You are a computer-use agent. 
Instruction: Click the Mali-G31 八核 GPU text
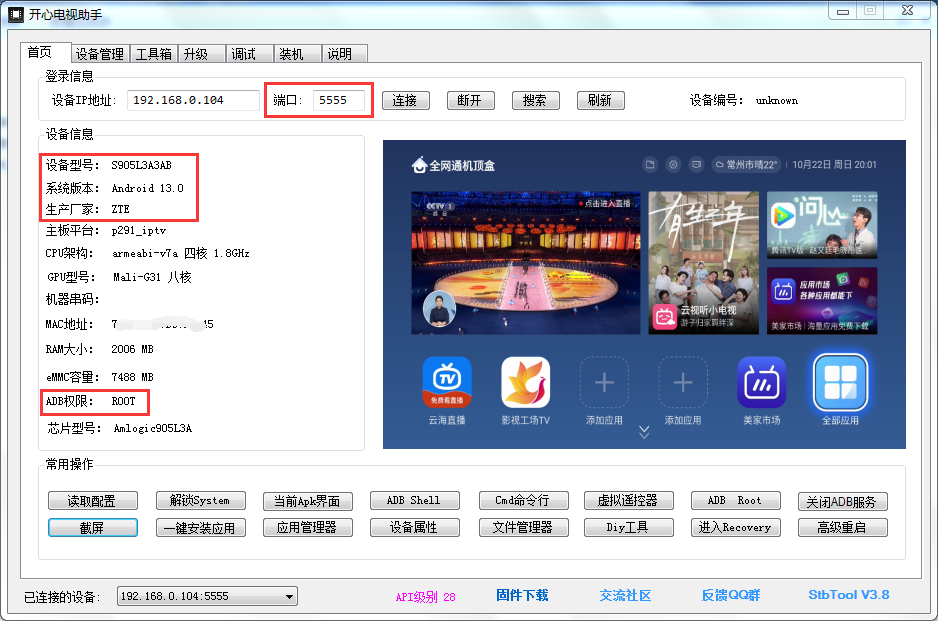152,277
